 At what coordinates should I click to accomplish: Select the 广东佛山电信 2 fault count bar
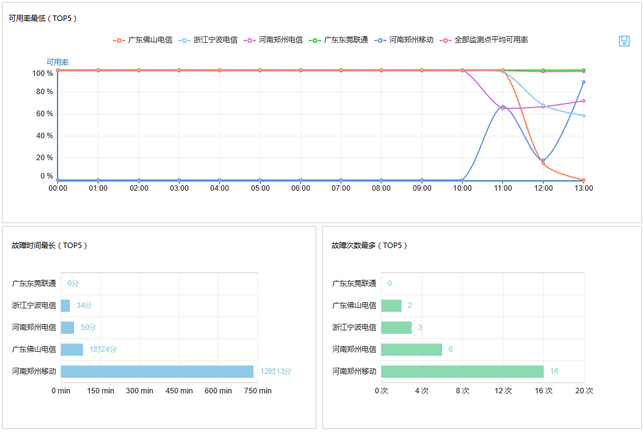391,305
